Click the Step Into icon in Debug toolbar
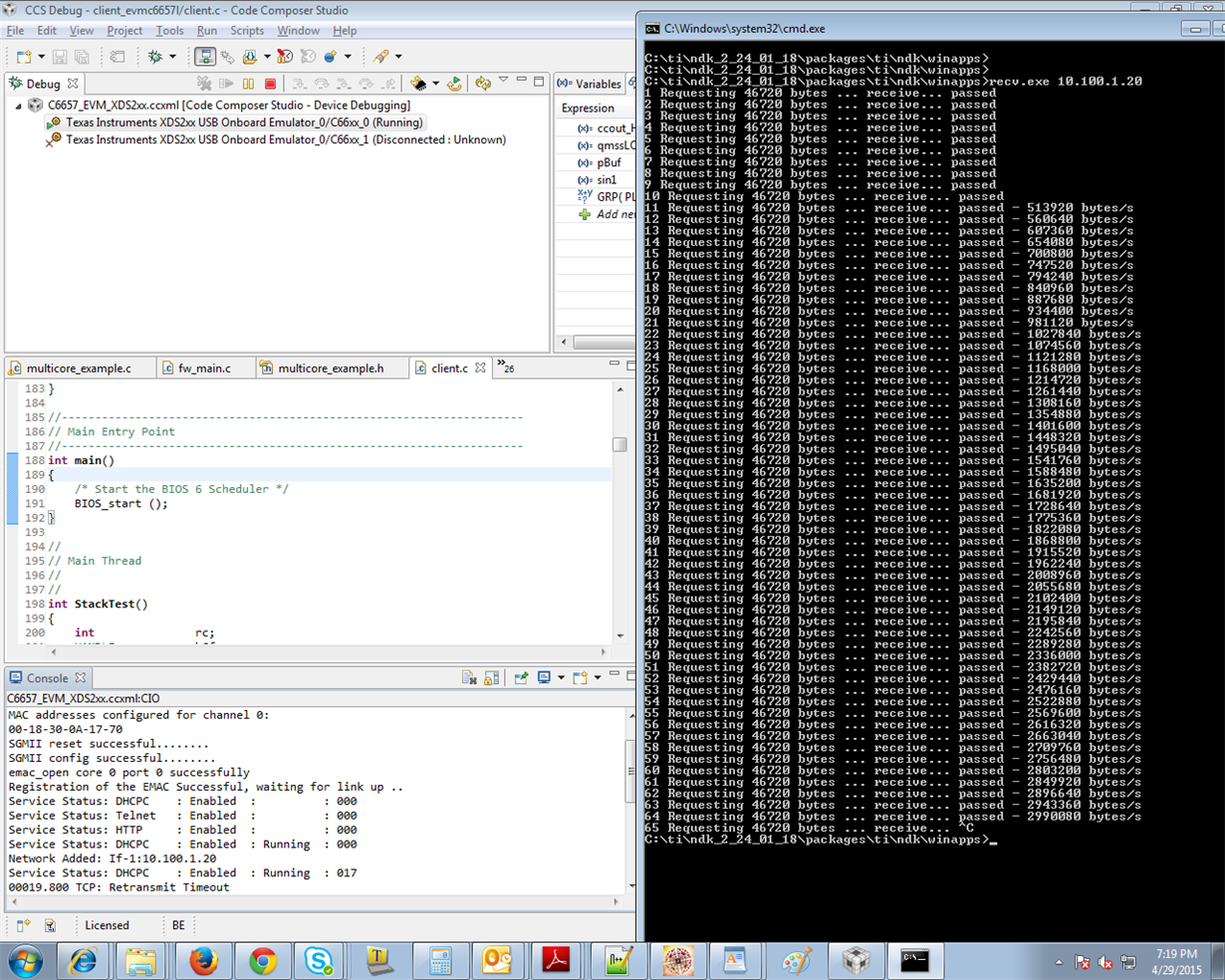 [299, 85]
